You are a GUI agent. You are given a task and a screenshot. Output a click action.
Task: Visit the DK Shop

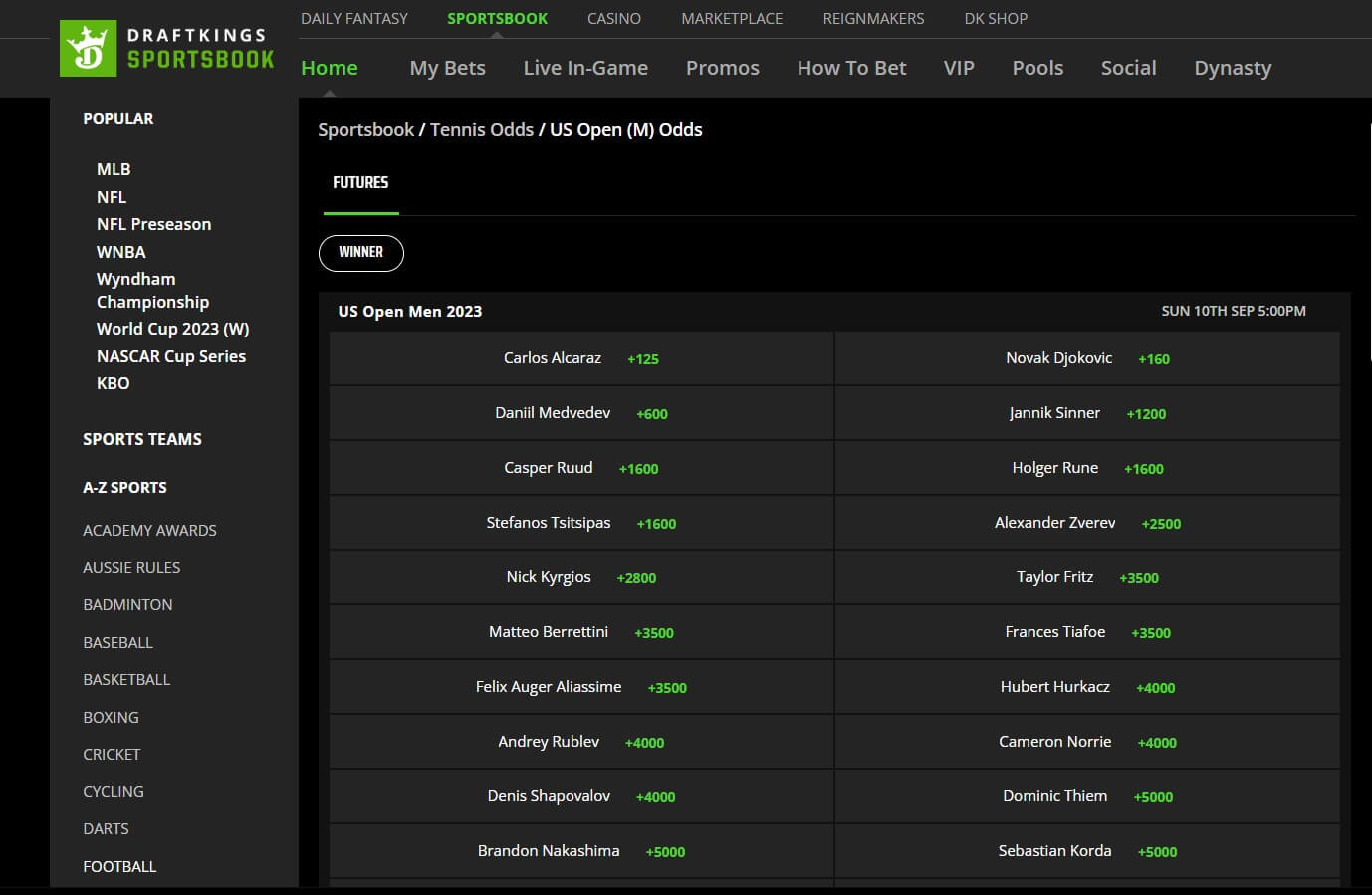click(996, 18)
